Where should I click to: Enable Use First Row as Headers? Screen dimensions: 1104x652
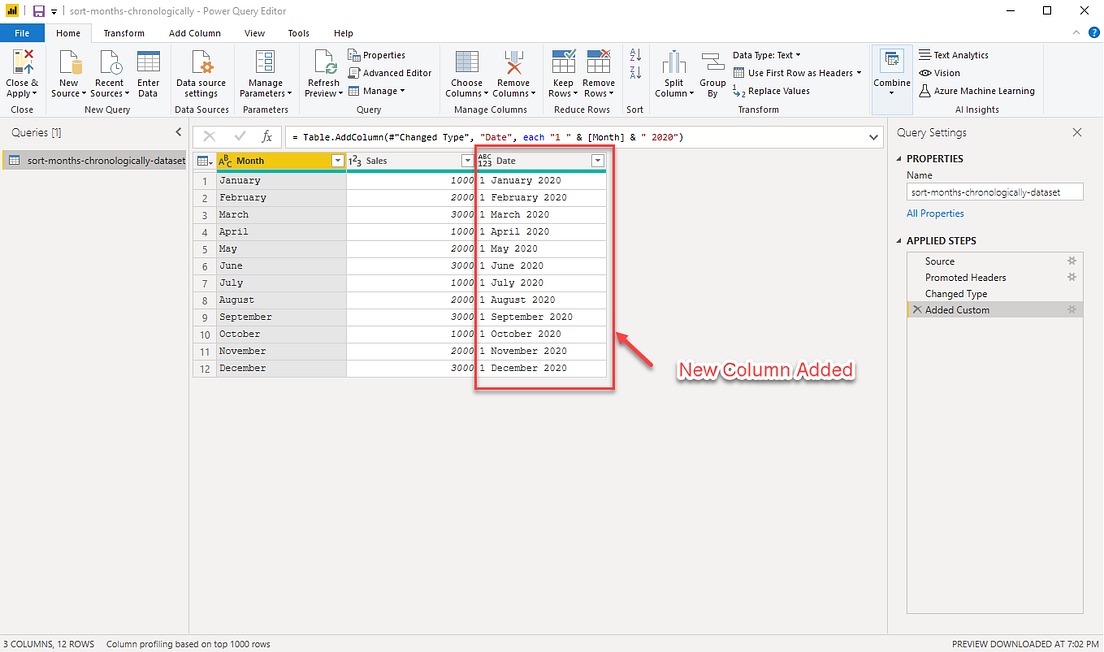(x=796, y=72)
